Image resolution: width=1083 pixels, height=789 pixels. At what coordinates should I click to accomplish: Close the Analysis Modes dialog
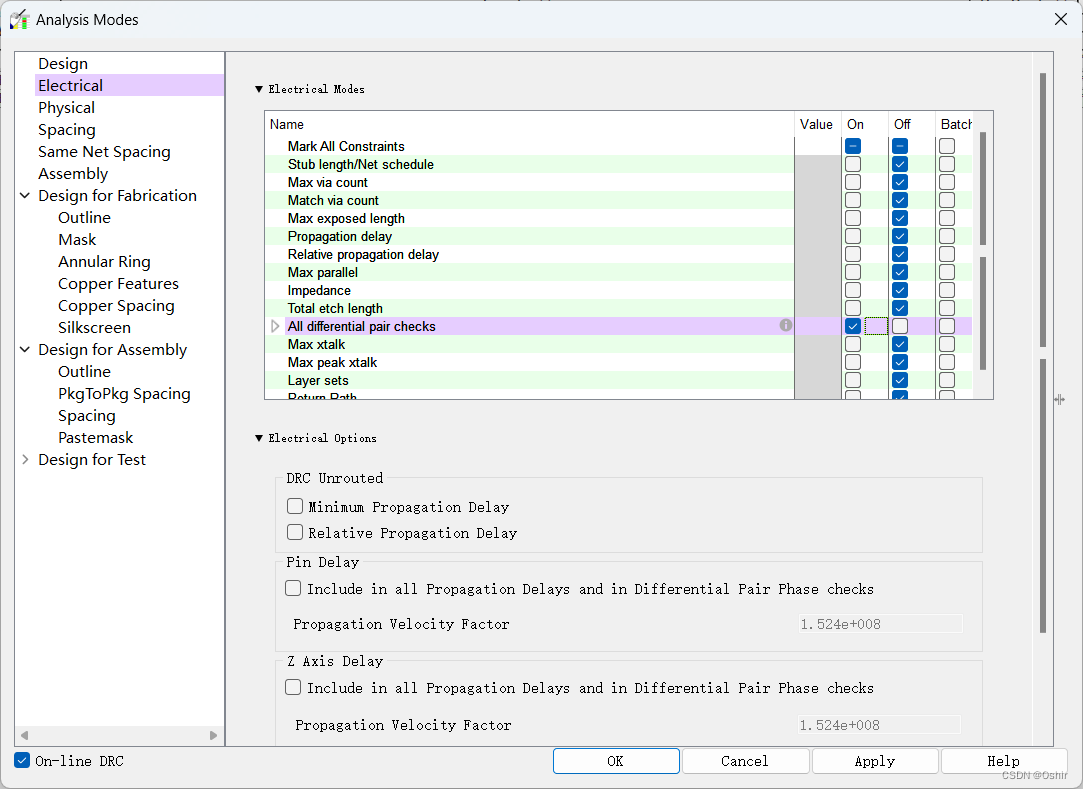pos(1060,19)
